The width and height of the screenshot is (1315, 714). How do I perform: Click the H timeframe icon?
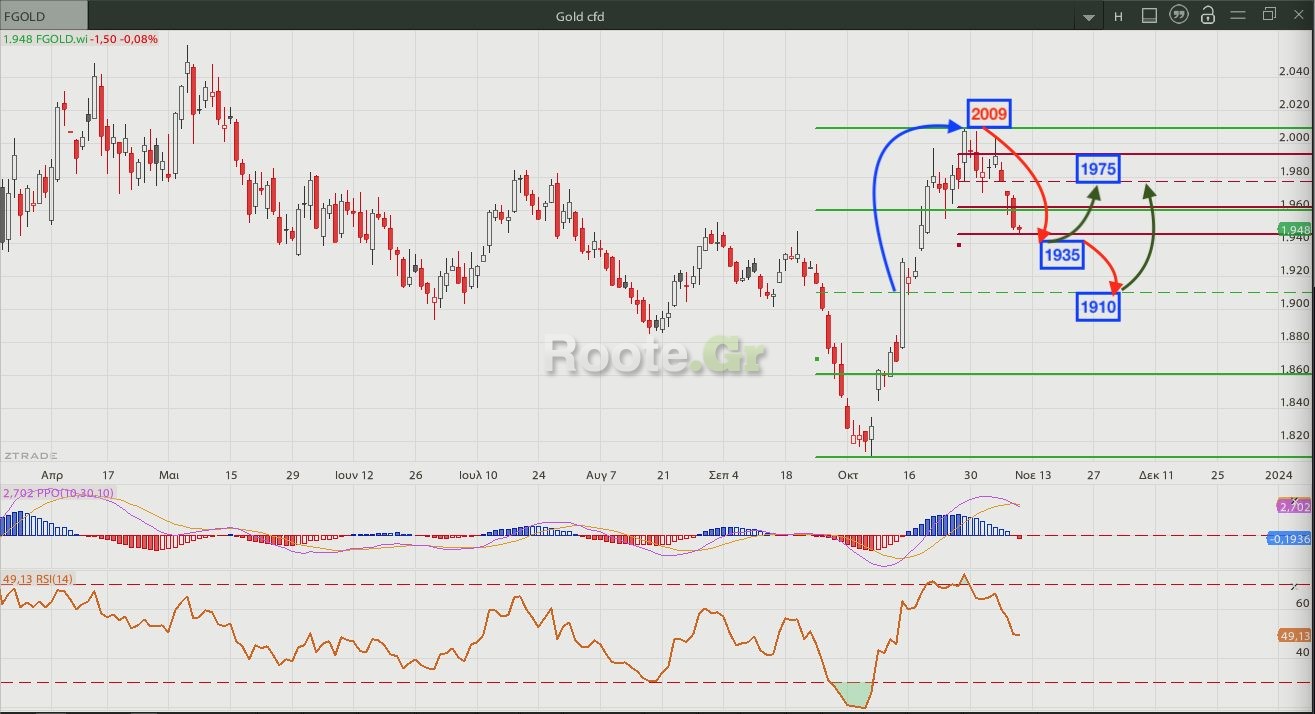tap(1118, 16)
